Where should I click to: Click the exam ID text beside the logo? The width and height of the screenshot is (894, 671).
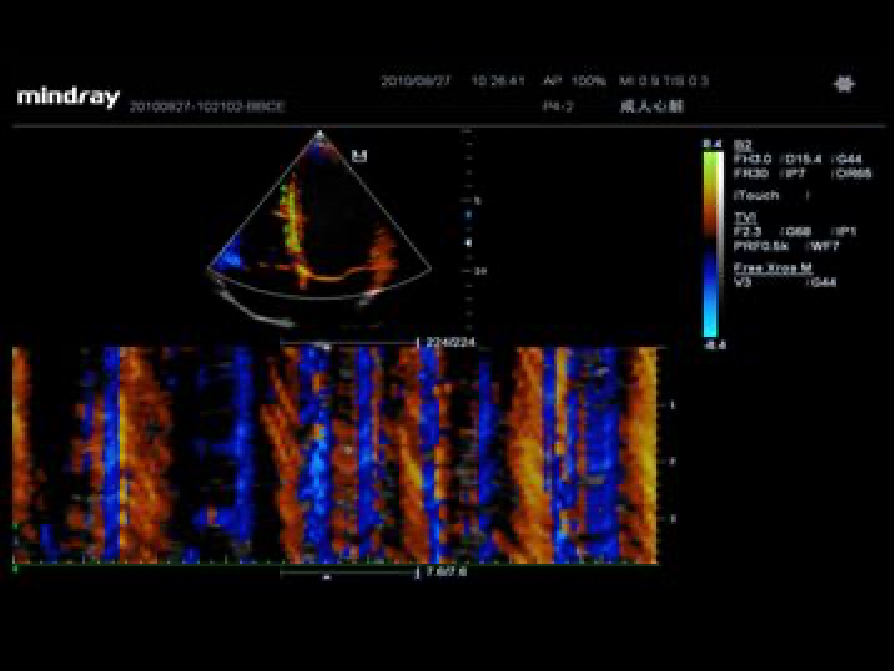[x=207, y=106]
